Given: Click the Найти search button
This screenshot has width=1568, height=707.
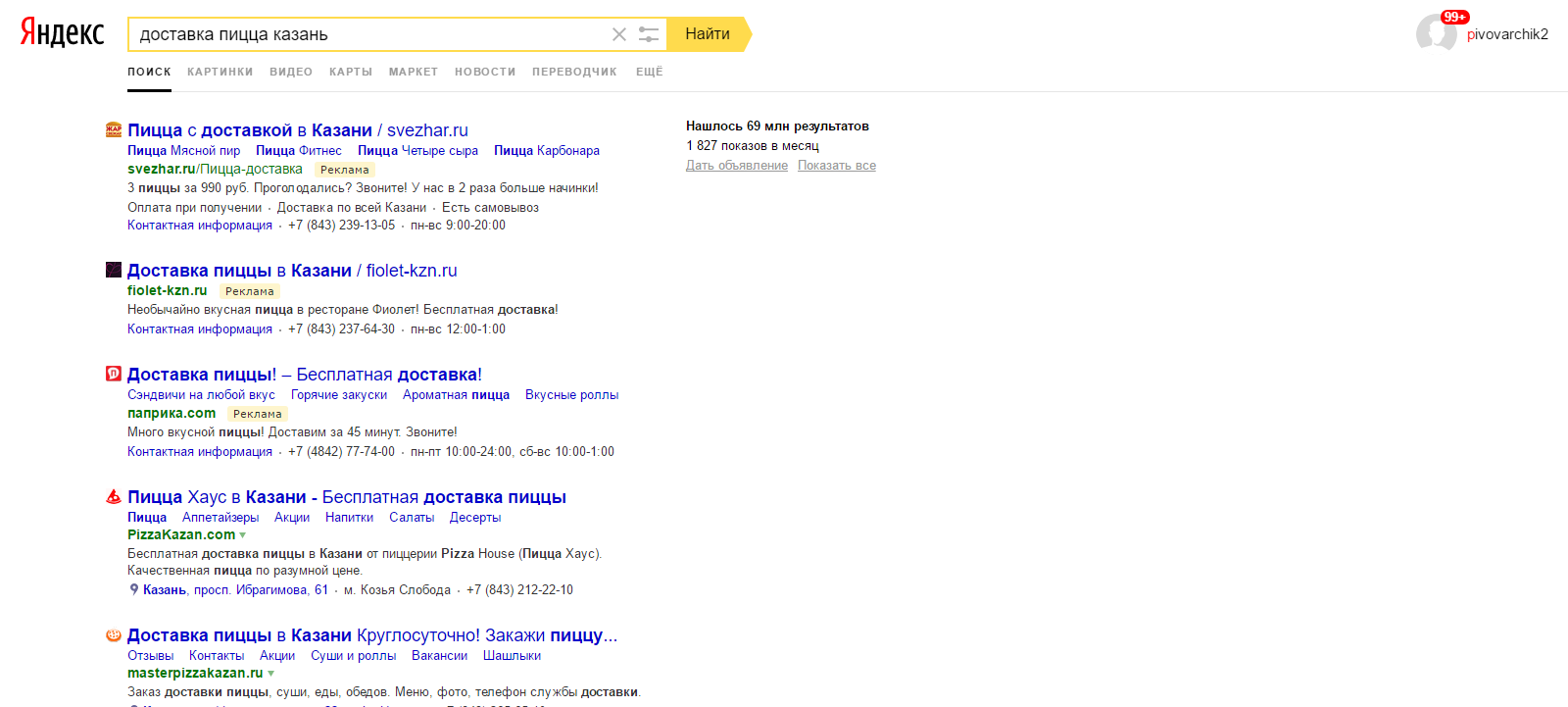Looking at the screenshot, I should click(708, 34).
